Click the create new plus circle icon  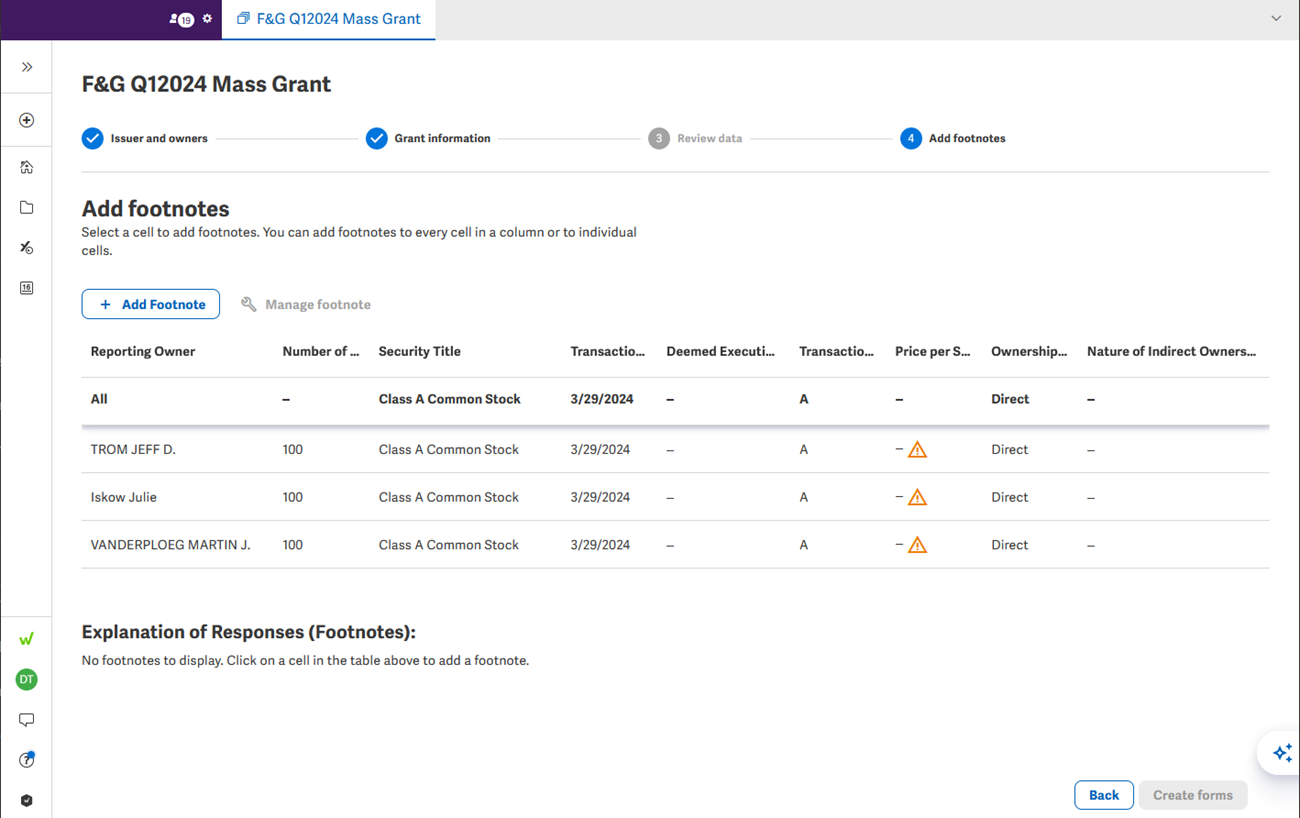click(x=27, y=120)
